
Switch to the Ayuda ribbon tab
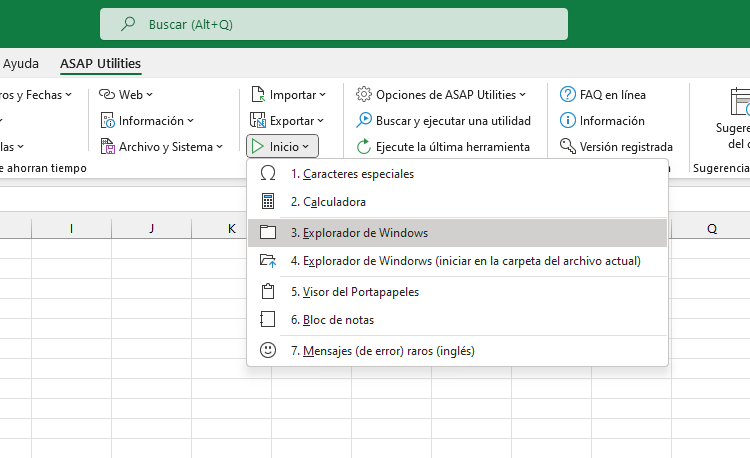[21, 64]
